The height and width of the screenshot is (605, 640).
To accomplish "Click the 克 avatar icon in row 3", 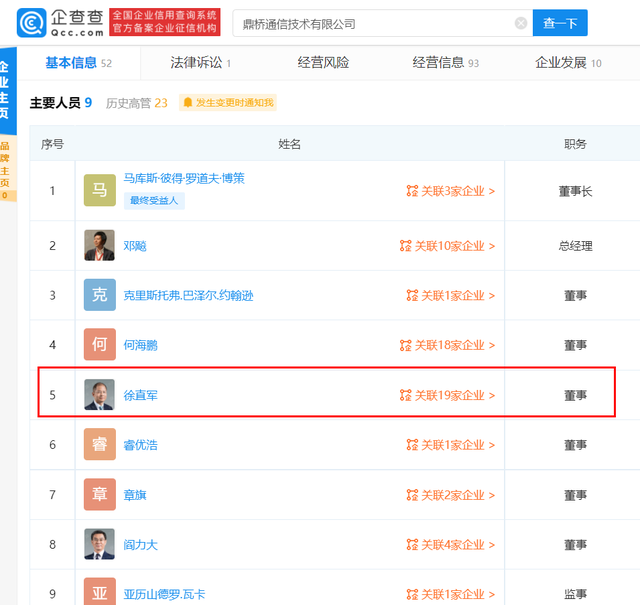I will click(x=99, y=295).
